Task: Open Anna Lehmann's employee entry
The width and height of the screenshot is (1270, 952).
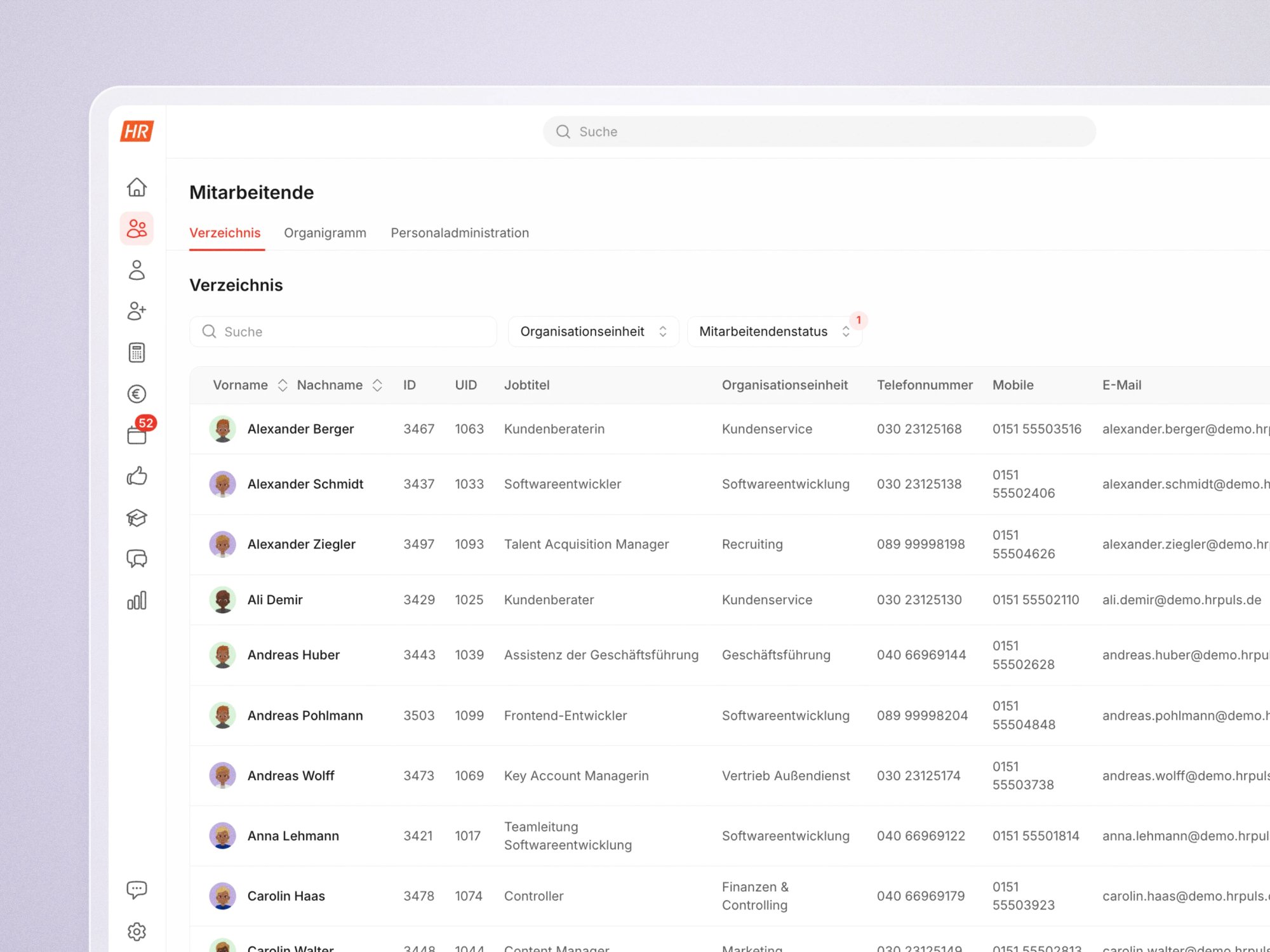Action: click(x=730, y=836)
